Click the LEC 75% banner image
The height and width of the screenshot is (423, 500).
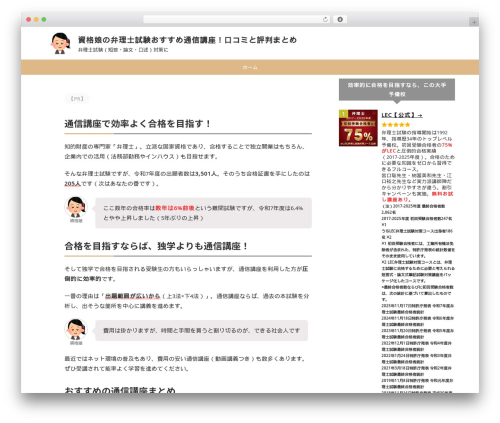click(358, 128)
